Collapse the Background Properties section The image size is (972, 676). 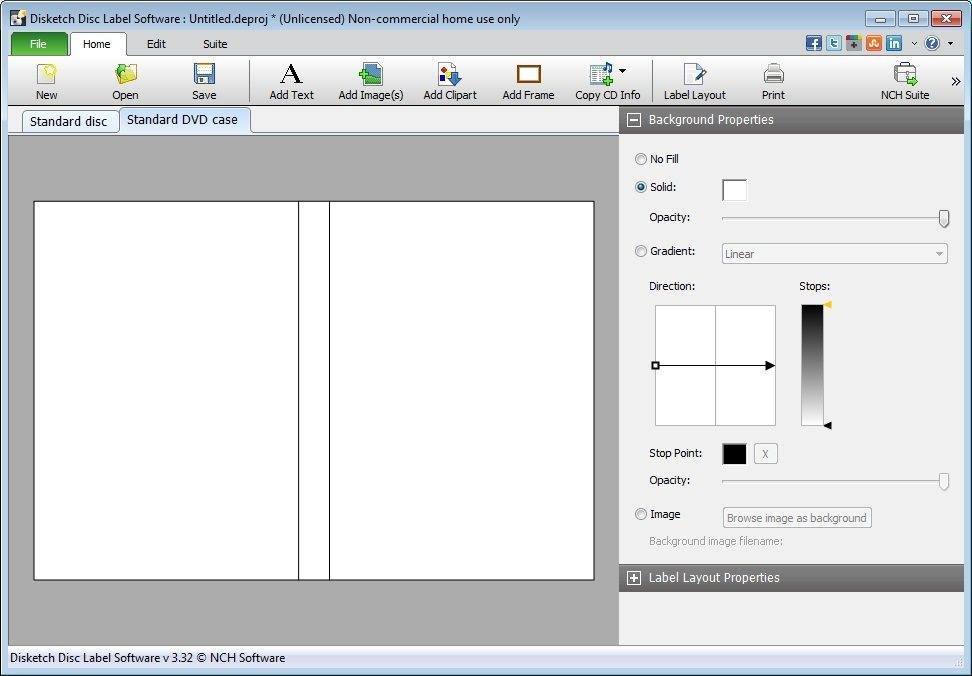click(634, 119)
